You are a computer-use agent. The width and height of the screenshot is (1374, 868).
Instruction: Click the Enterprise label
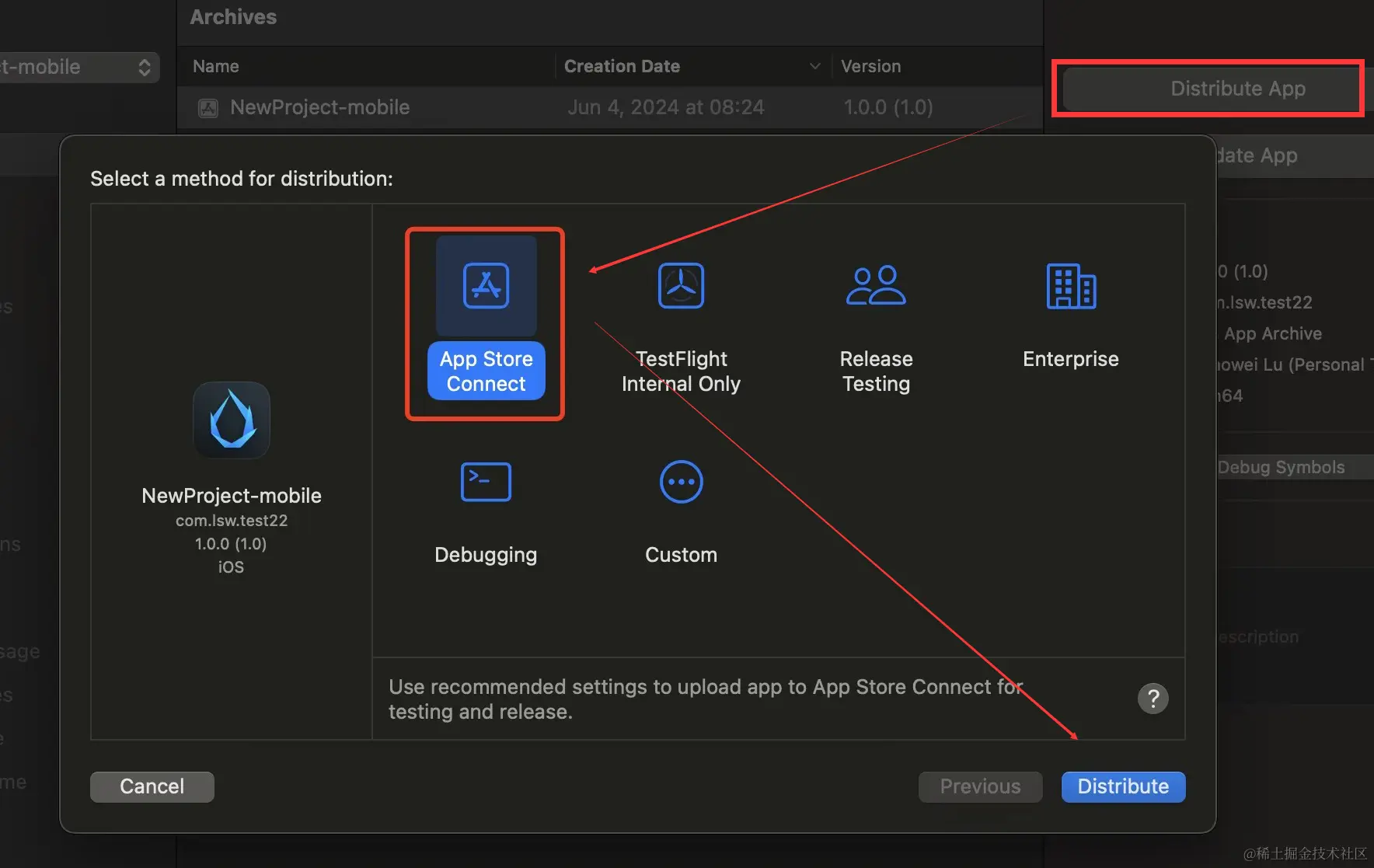[1071, 359]
